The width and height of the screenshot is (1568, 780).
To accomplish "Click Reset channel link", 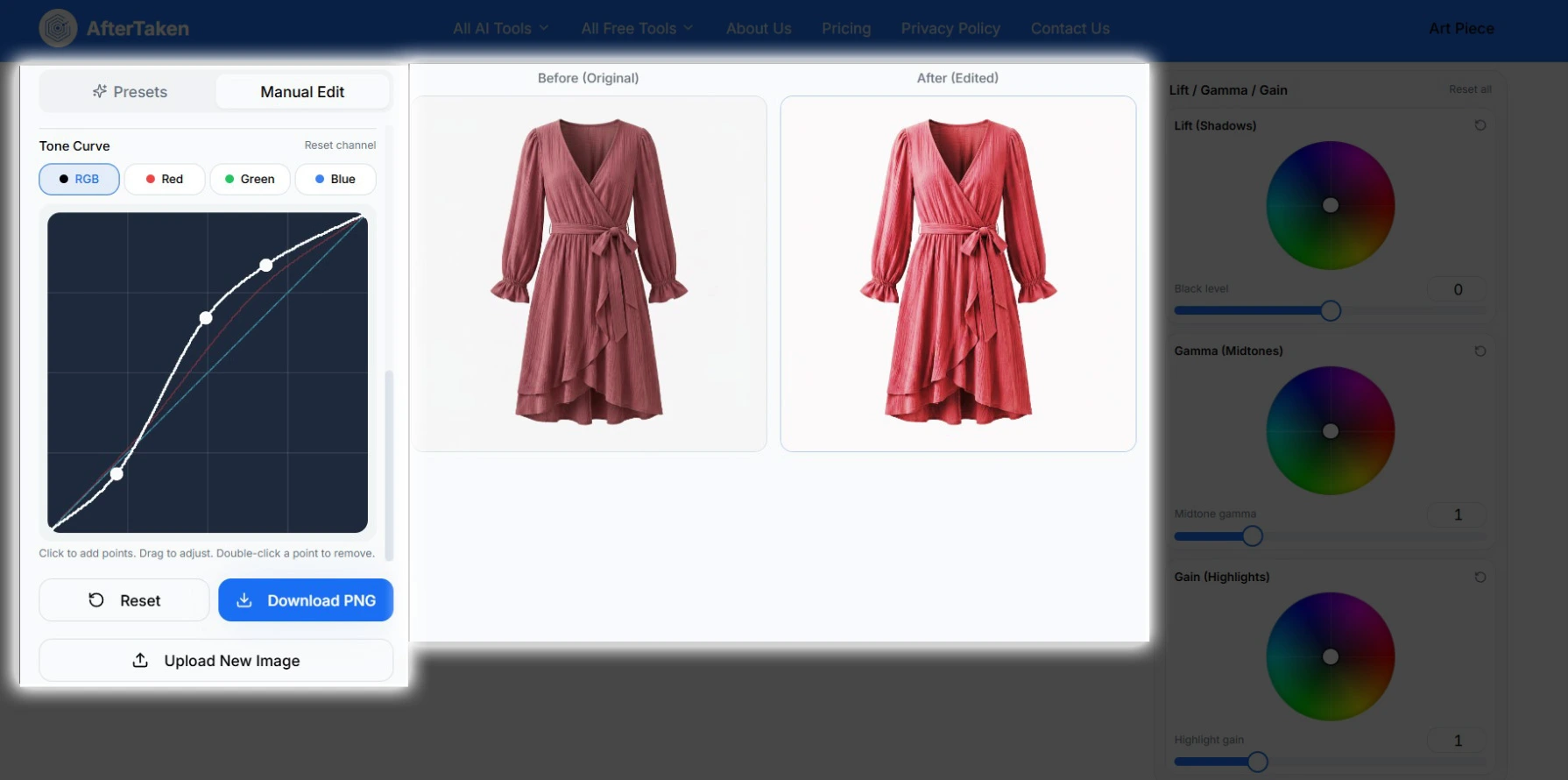I will [340, 145].
